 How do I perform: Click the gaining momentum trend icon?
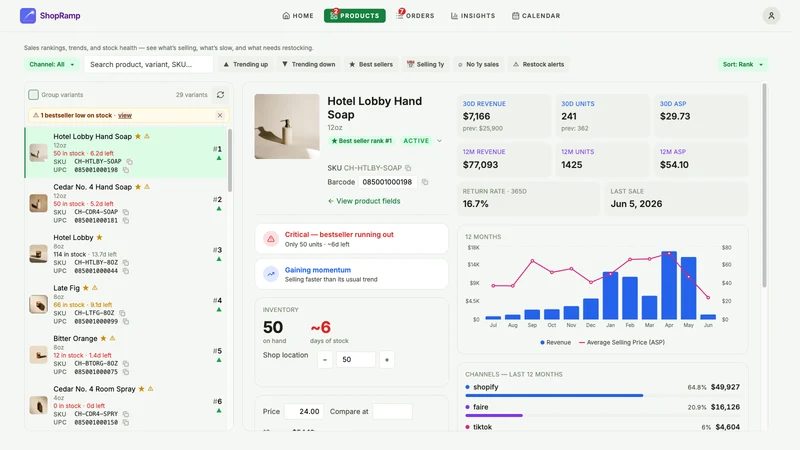pyautogui.click(x=271, y=274)
